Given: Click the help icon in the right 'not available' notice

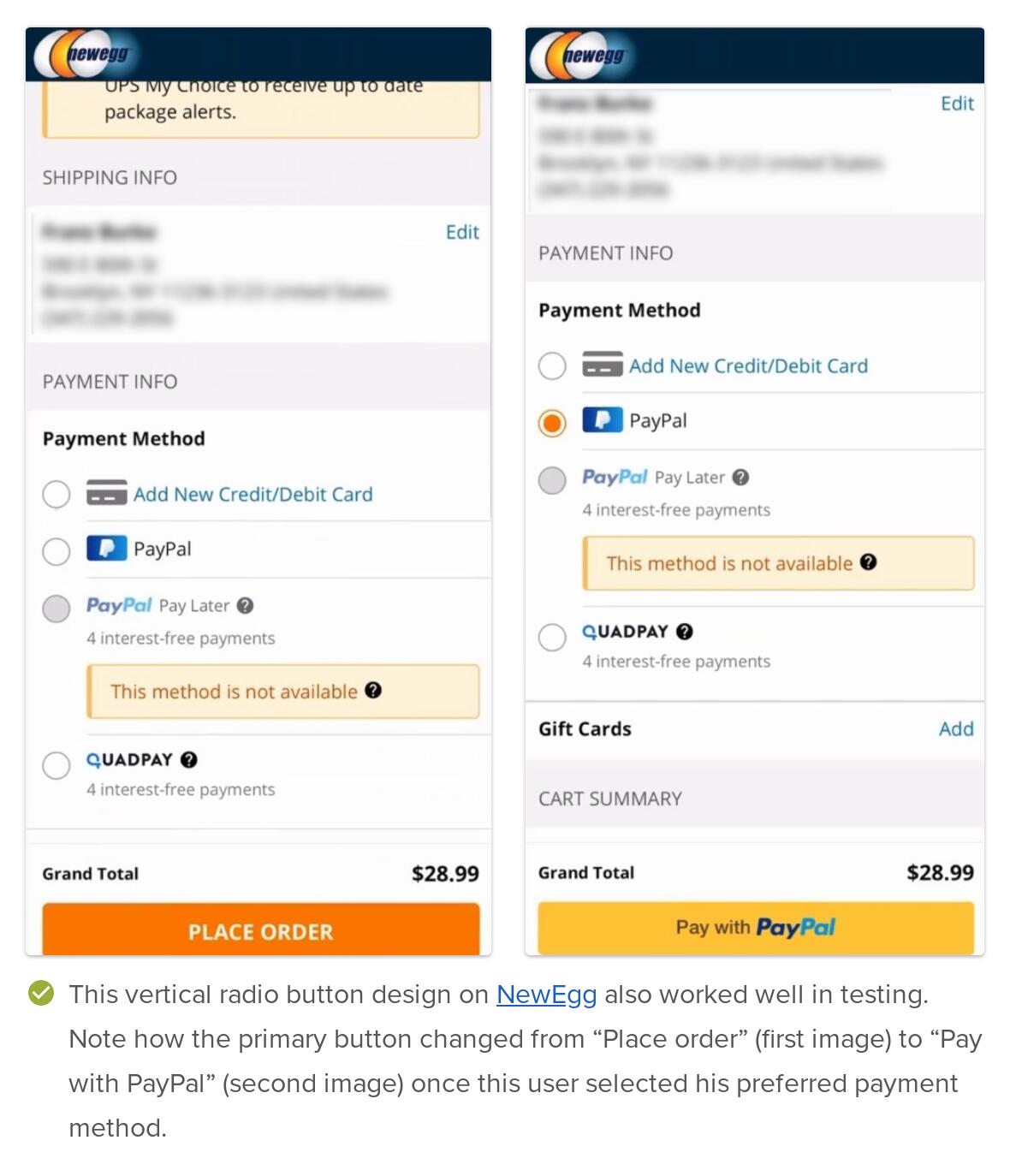Looking at the screenshot, I should pos(869,562).
